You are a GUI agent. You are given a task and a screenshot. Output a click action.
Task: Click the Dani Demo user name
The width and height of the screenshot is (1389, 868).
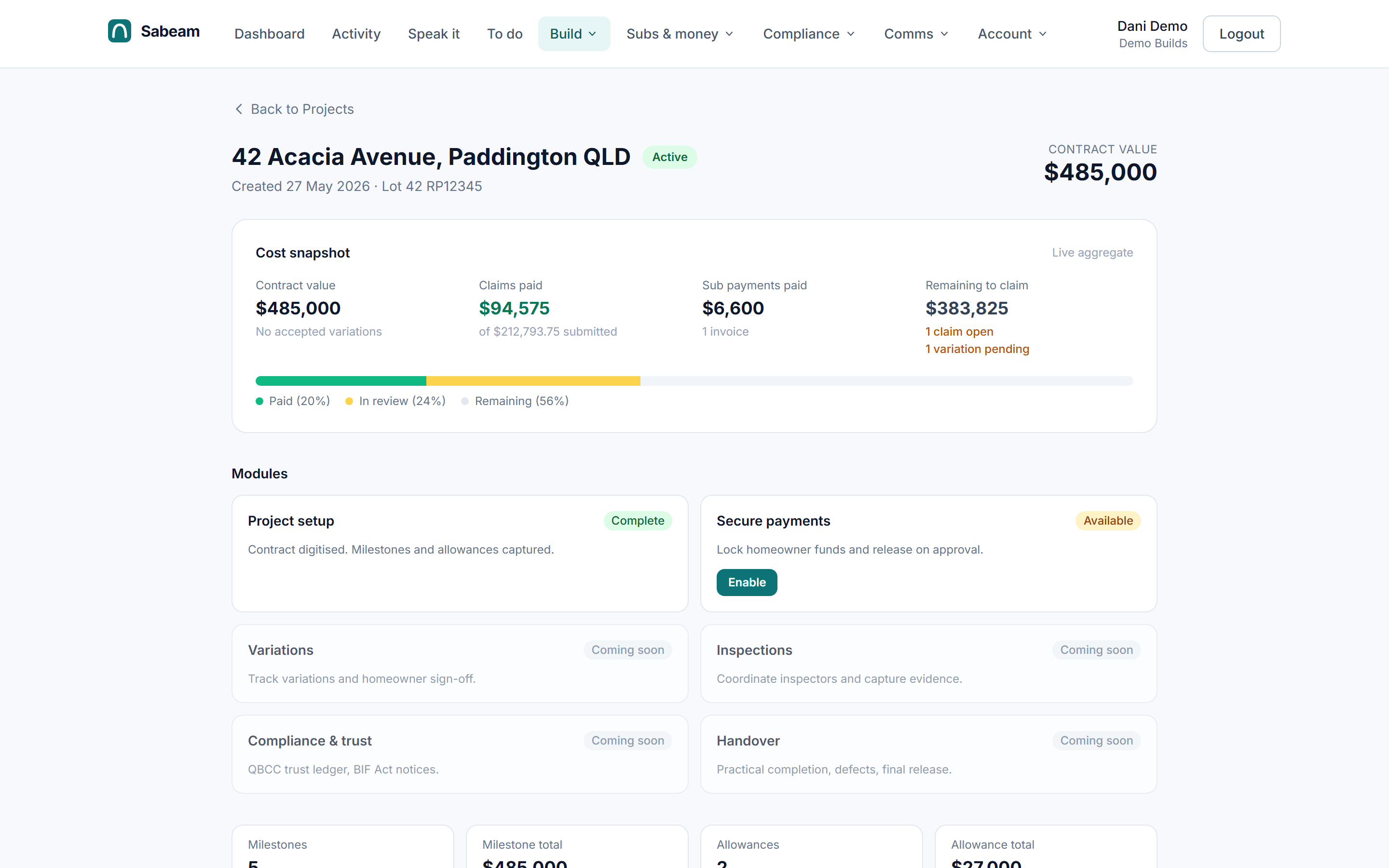pos(1152,26)
